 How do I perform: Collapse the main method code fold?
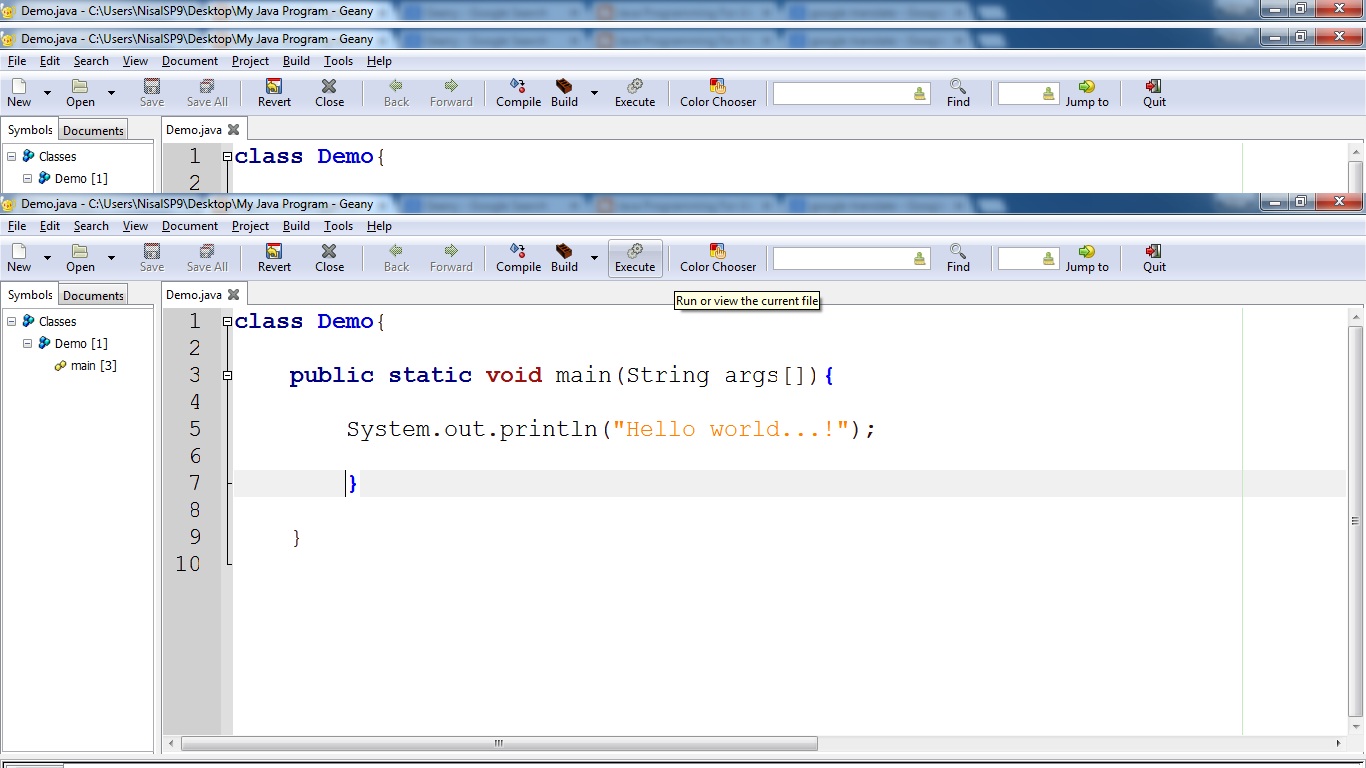pyautogui.click(x=228, y=375)
